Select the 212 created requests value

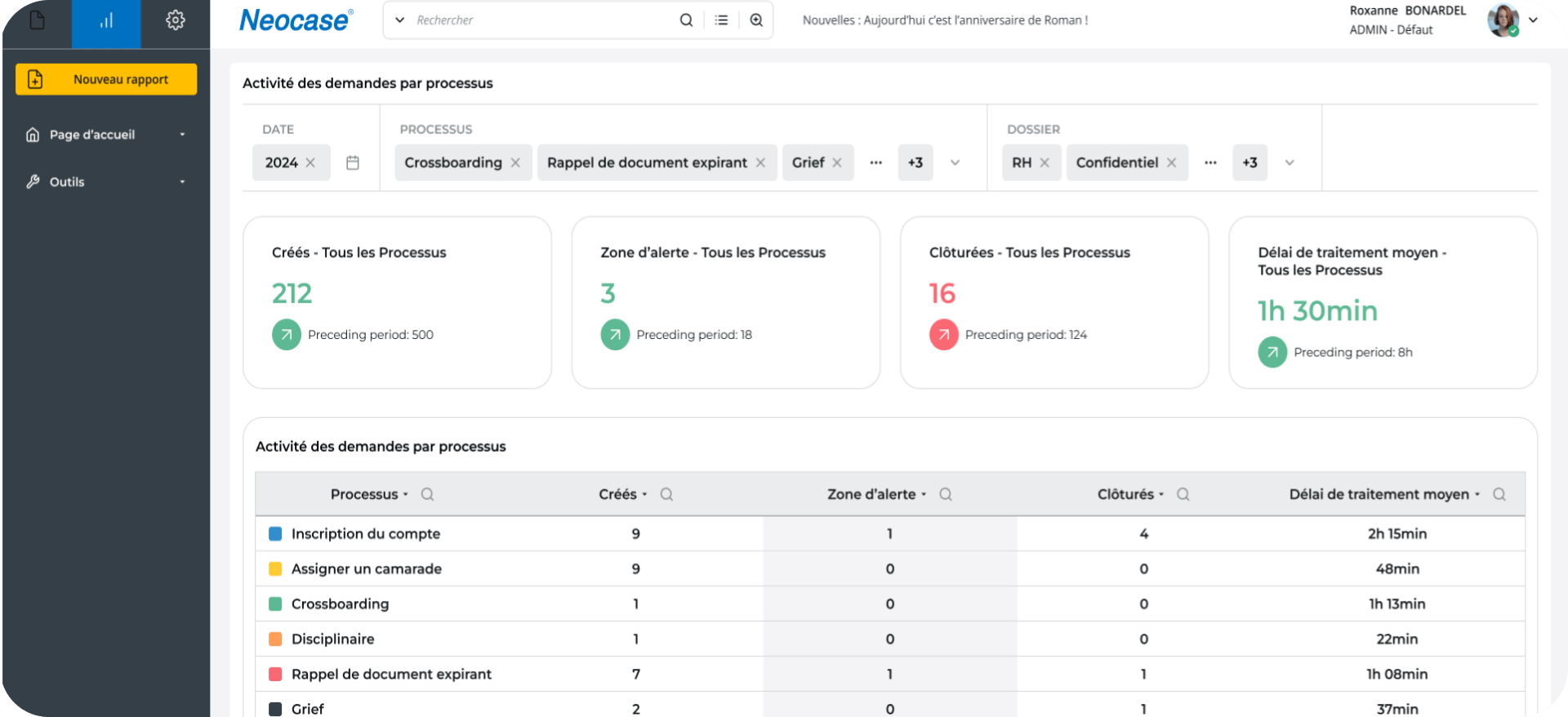point(292,294)
